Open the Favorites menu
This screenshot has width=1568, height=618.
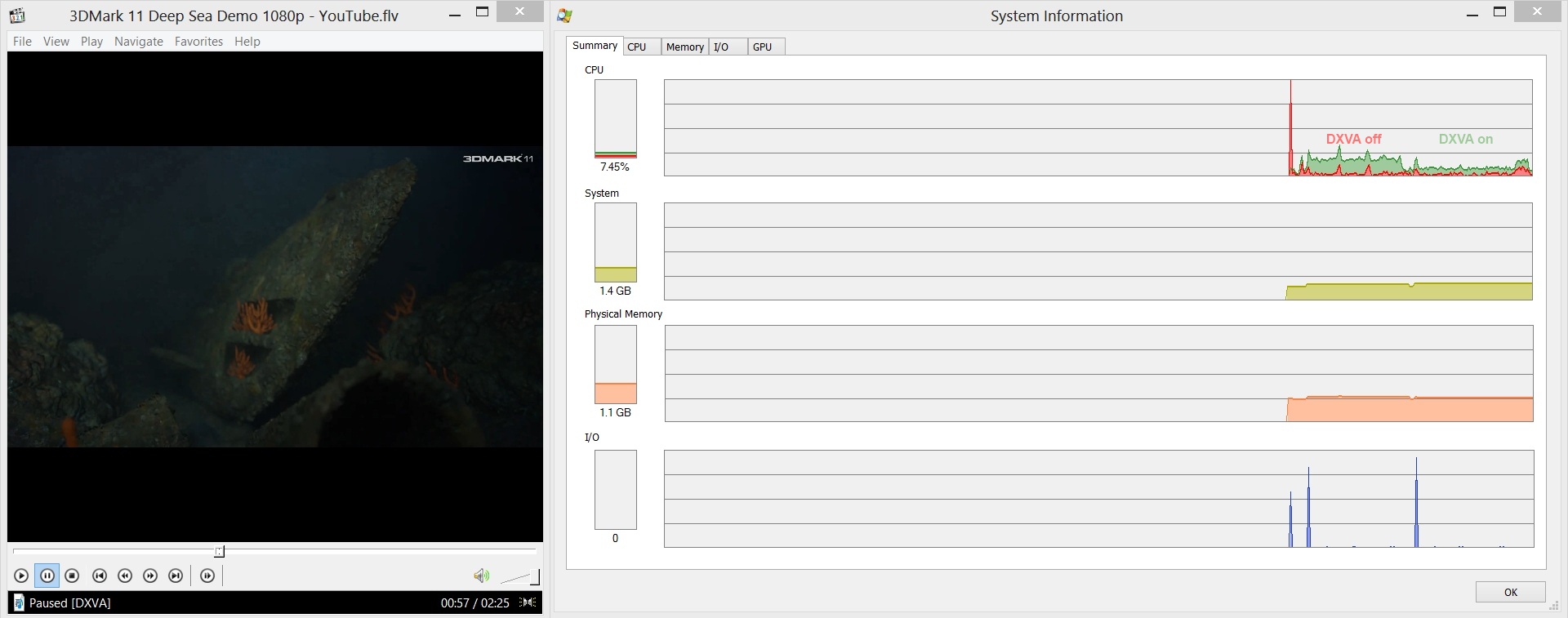point(198,42)
